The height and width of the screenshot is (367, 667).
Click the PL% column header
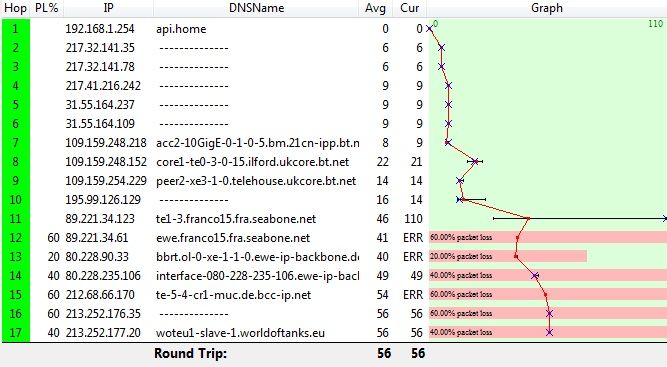point(46,8)
